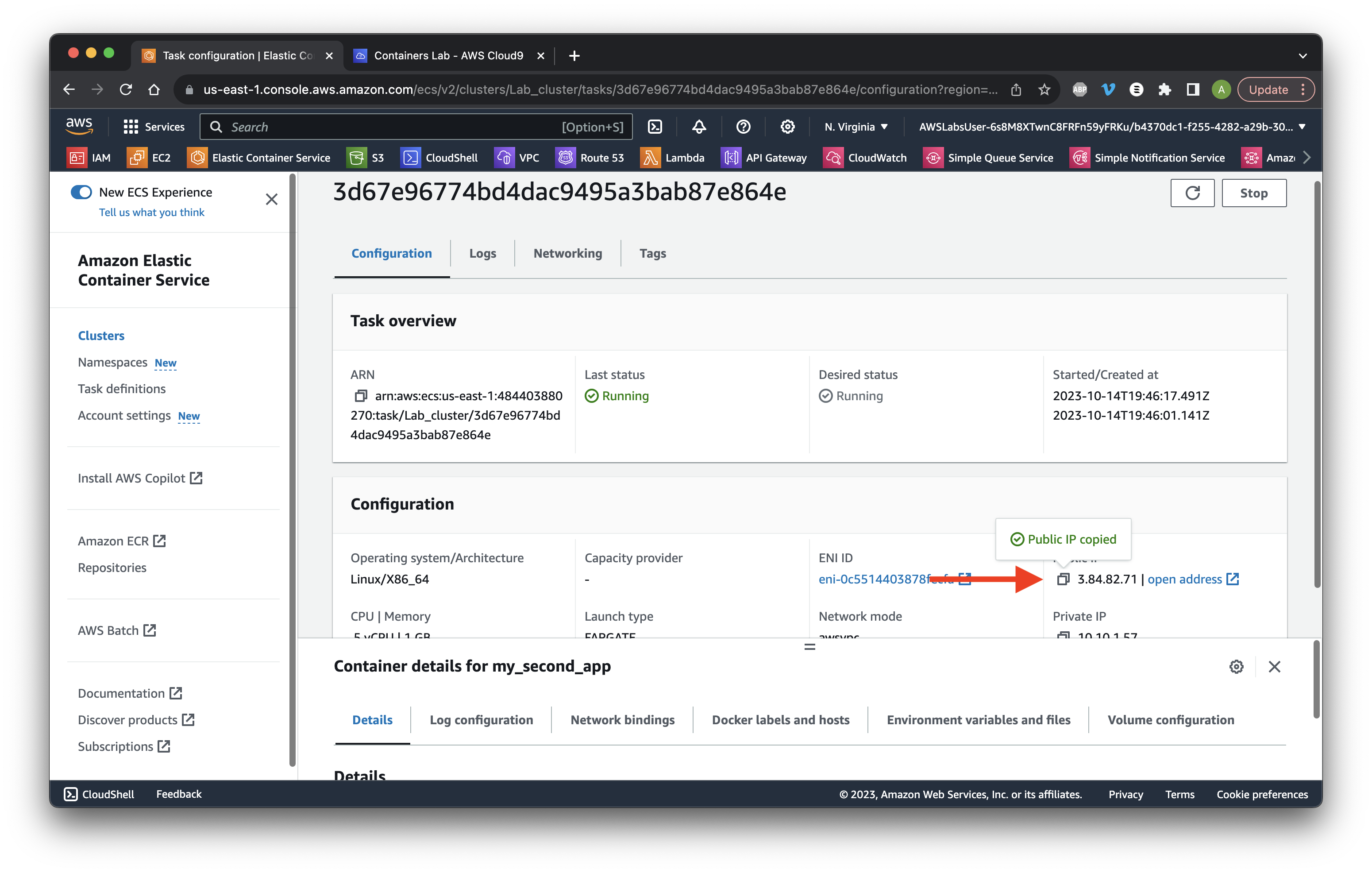
Task: Open CloudShell from the footer
Action: coord(99,794)
